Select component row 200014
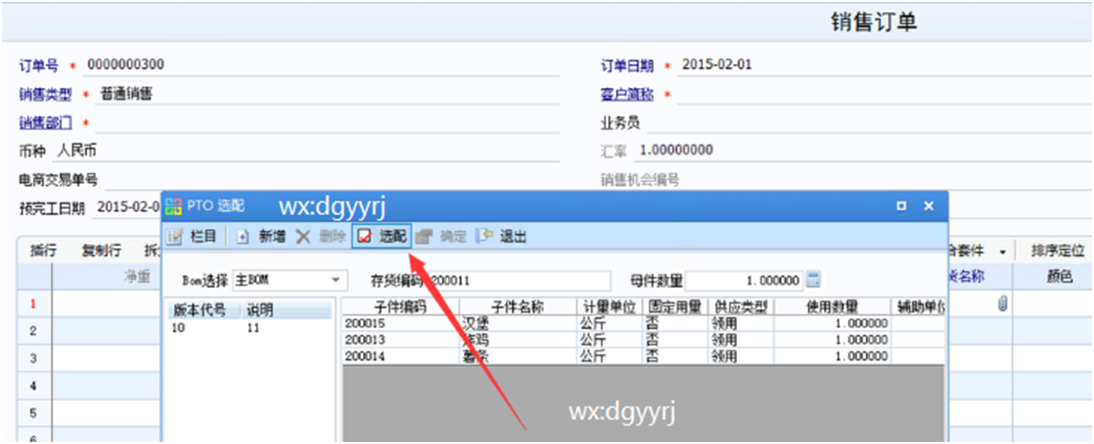Viewport: 1094px width, 444px height. pyautogui.click(x=643, y=356)
